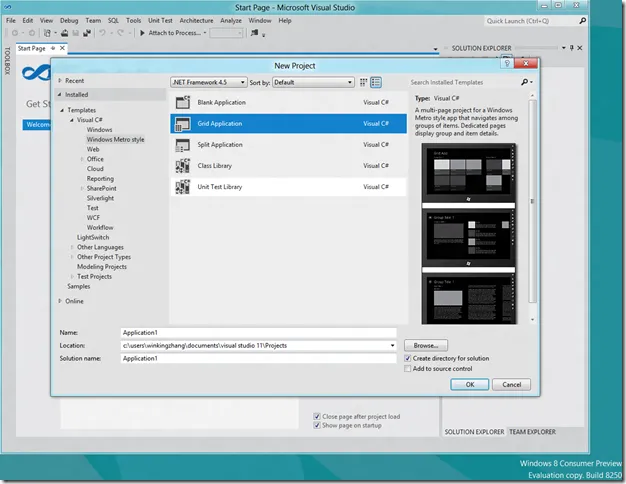Expand the Online templates node
The image size is (626, 484).
tap(60, 300)
